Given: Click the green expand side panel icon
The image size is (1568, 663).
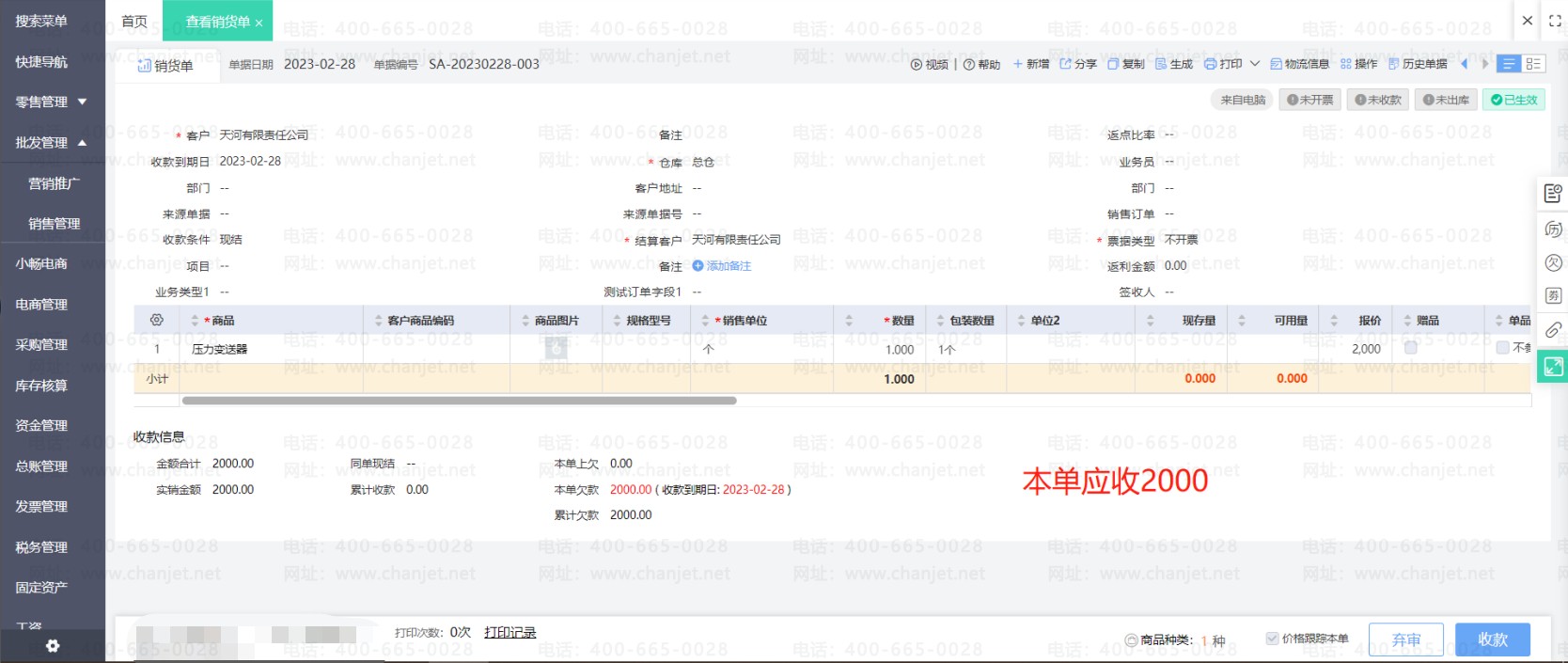Looking at the screenshot, I should click(1553, 367).
